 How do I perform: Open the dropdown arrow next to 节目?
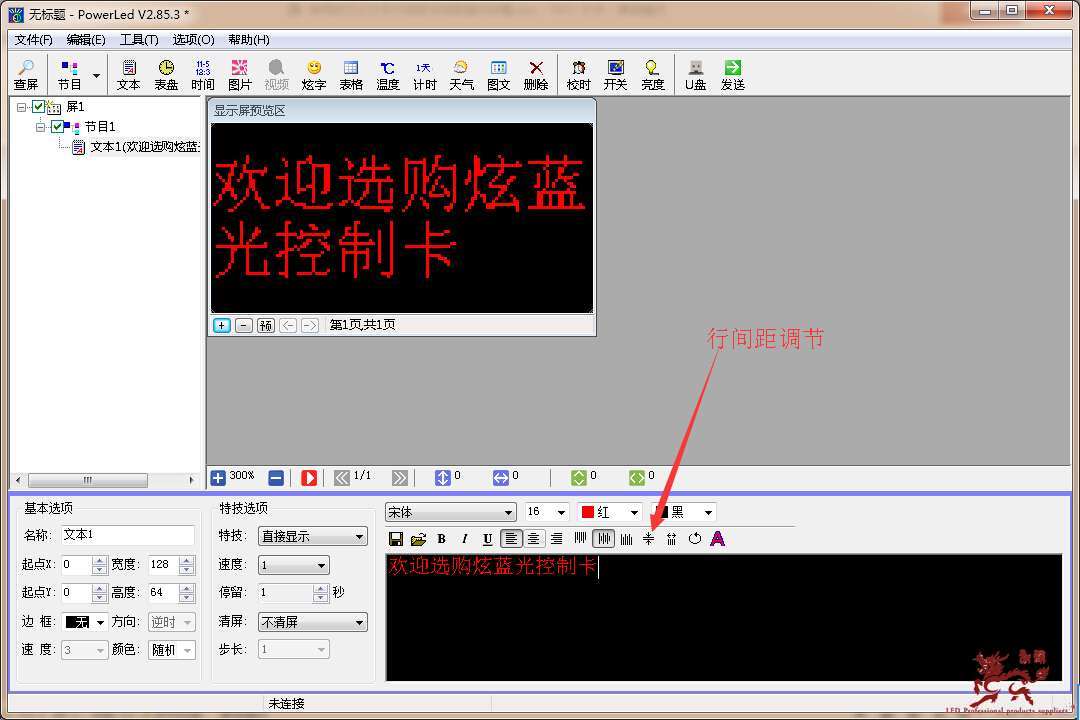pos(96,75)
